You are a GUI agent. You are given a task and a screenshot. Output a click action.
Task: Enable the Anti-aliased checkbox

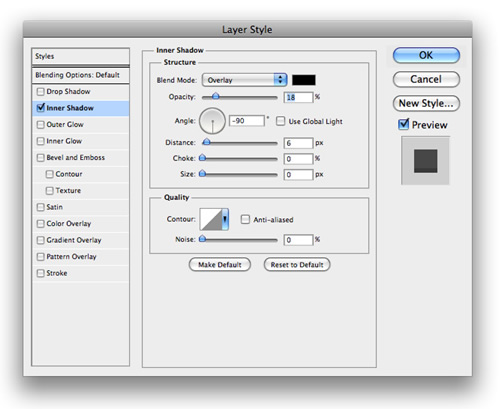tap(245, 219)
